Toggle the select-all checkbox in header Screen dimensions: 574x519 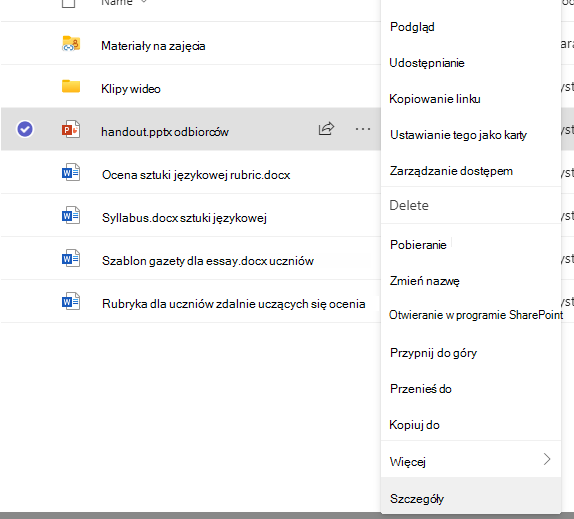68,3
